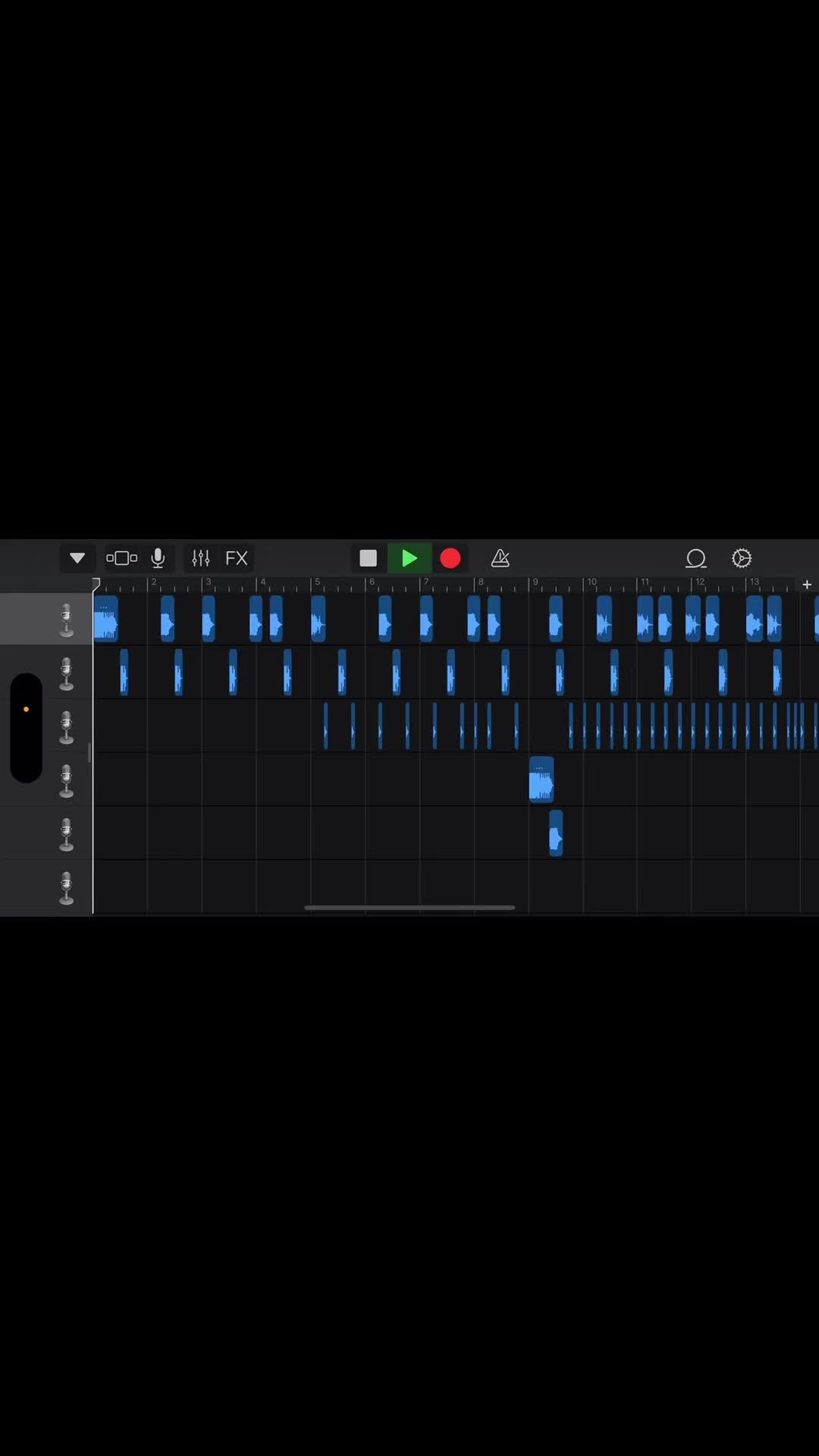Select the first audio region at bar 1
The height and width of the screenshot is (1456, 819).
tap(105, 619)
